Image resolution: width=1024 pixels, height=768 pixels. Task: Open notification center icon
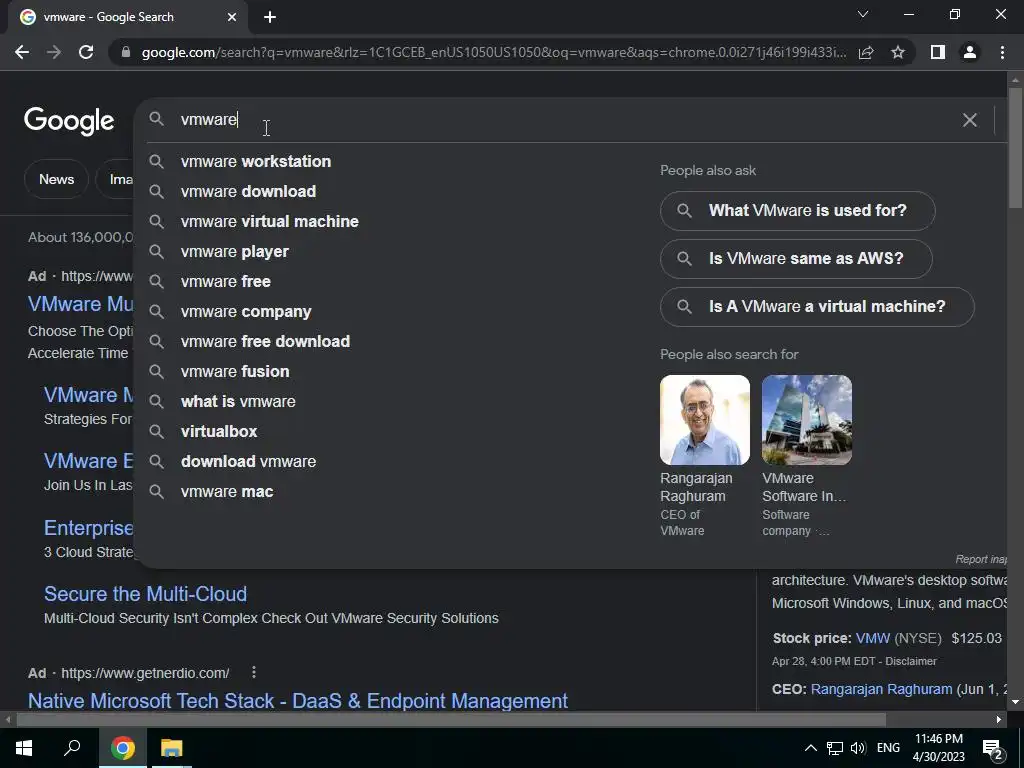point(993,749)
